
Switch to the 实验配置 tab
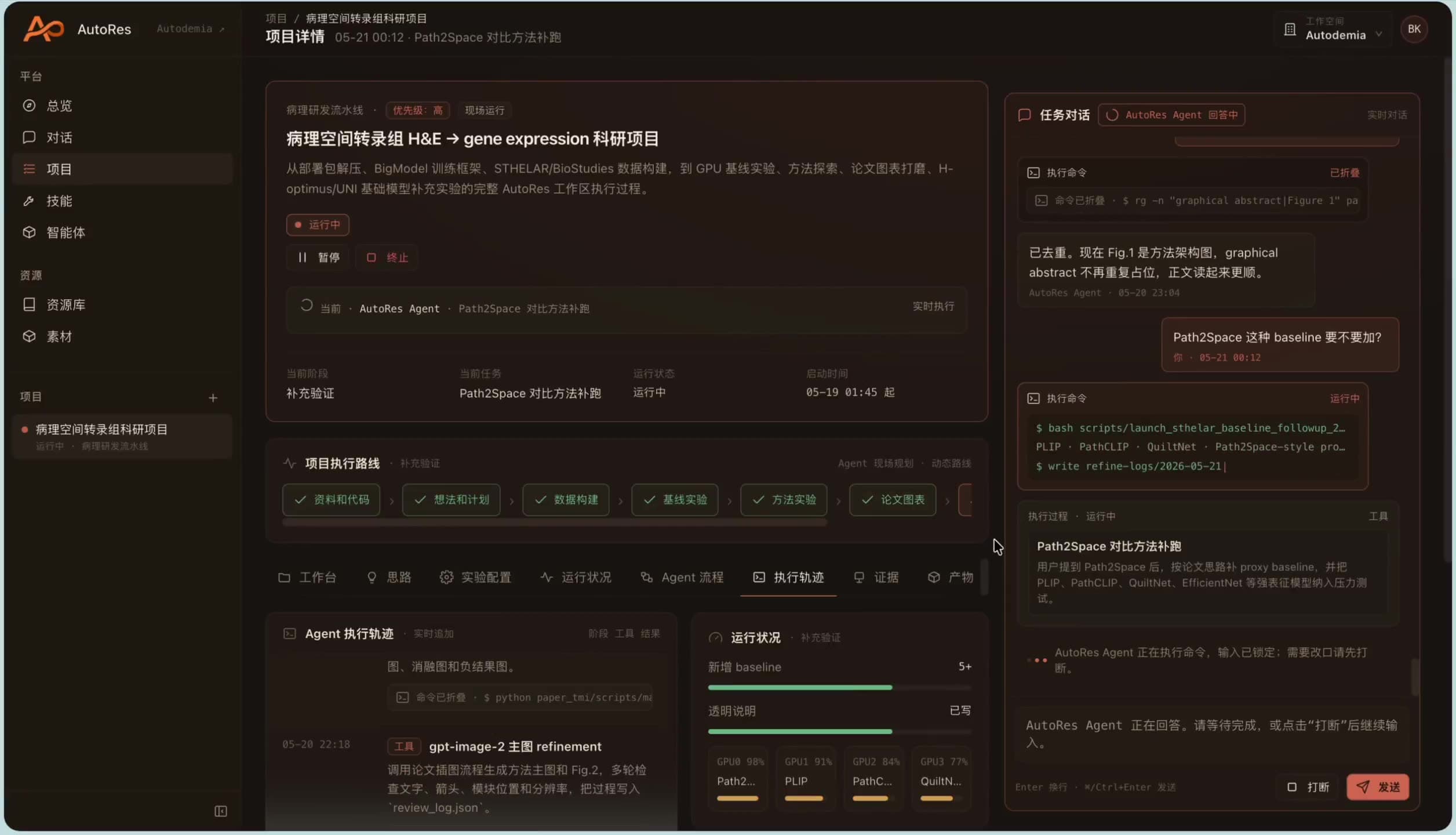pos(475,578)
